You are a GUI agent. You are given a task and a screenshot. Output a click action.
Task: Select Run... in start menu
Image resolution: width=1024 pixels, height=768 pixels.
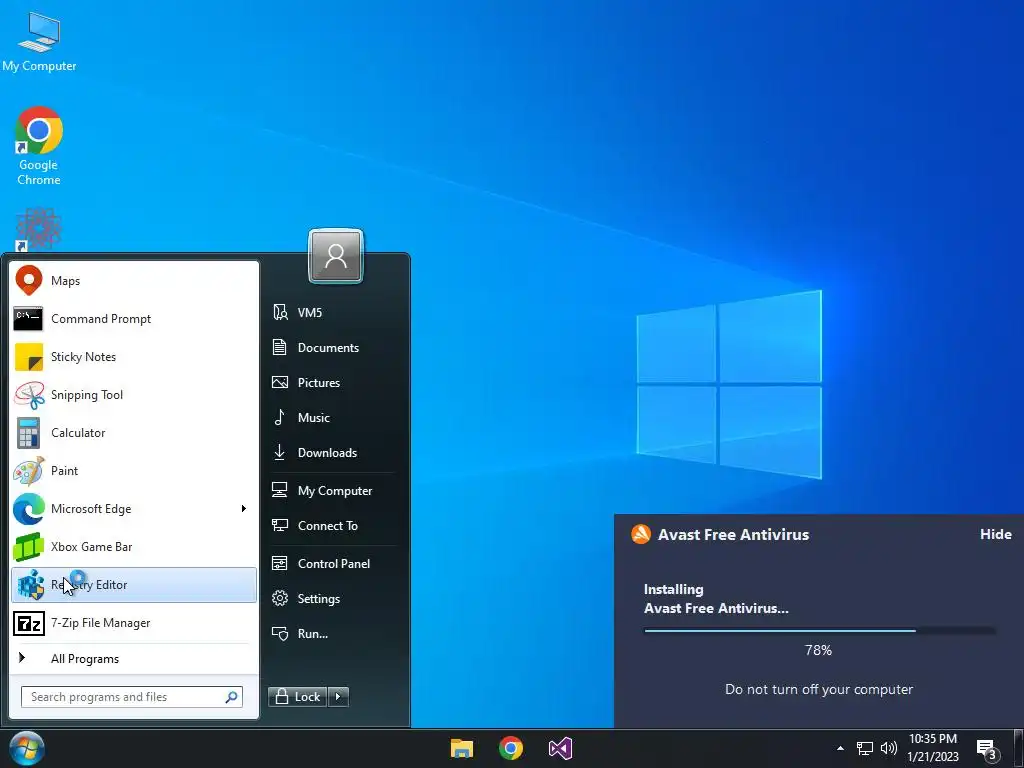pyautogui.click(x=331, y=633)
